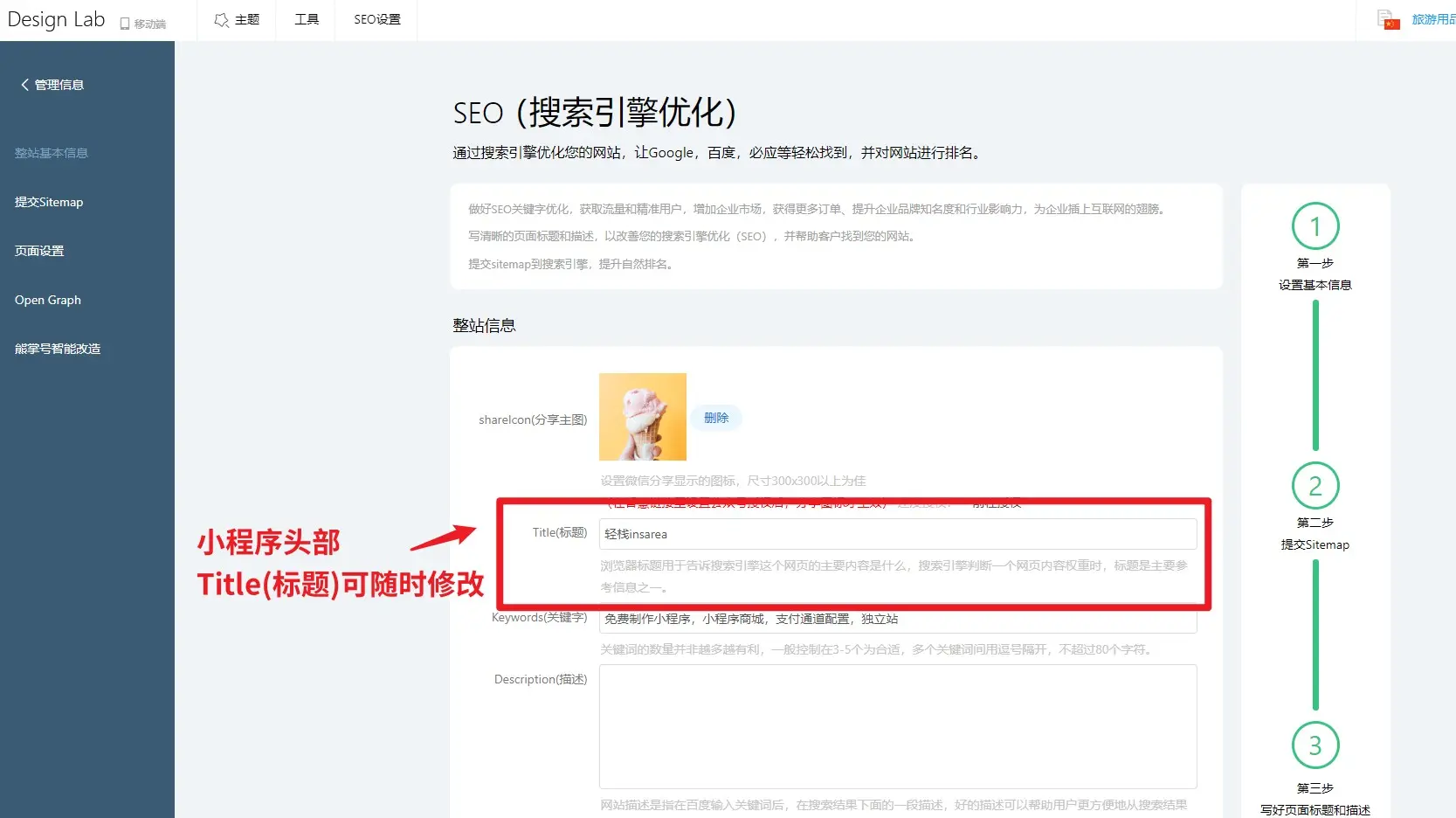Focus the Title(标题) input field
Image resolution: width=1456 pixels, height=818 pixels.
click(x=897, y=534)
